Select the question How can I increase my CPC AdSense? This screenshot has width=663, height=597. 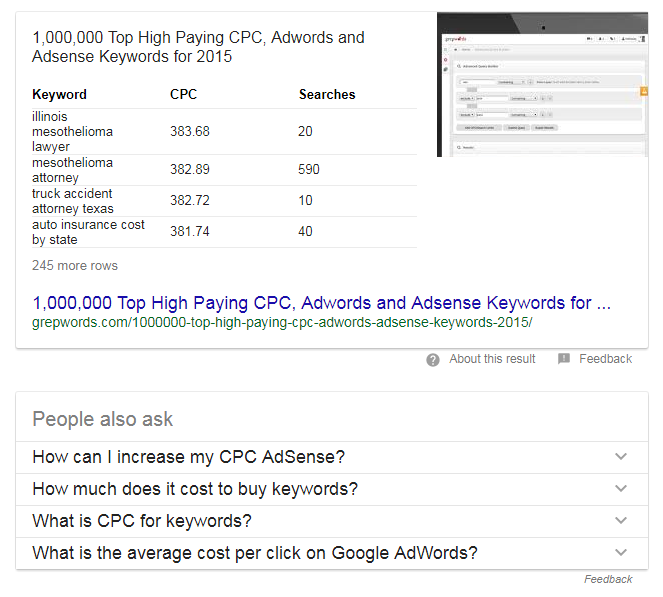click(188, 457)
